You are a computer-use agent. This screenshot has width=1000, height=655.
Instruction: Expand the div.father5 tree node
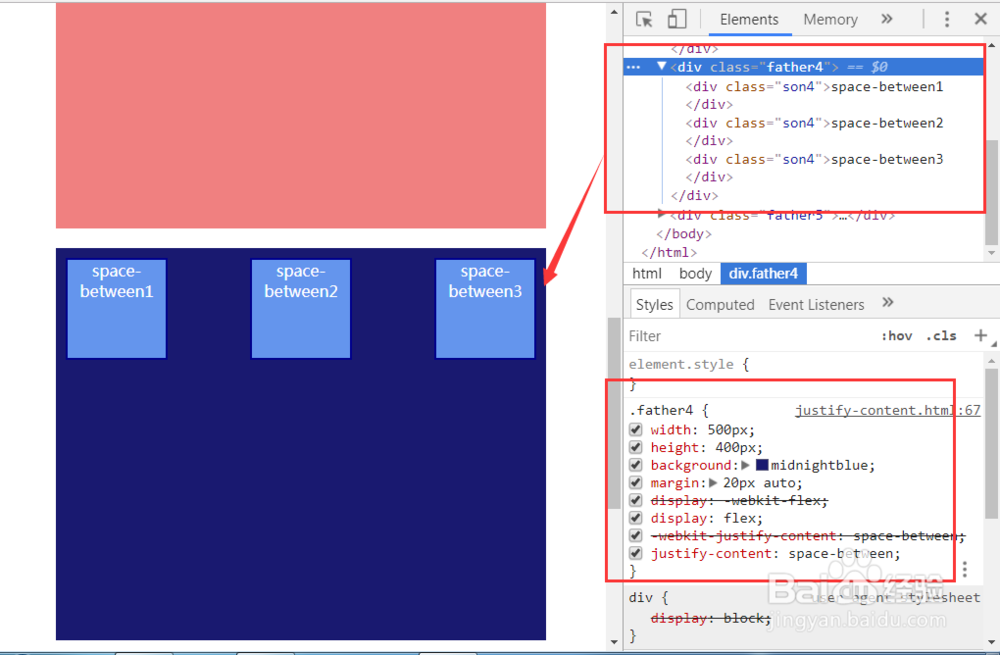[661, 214]
